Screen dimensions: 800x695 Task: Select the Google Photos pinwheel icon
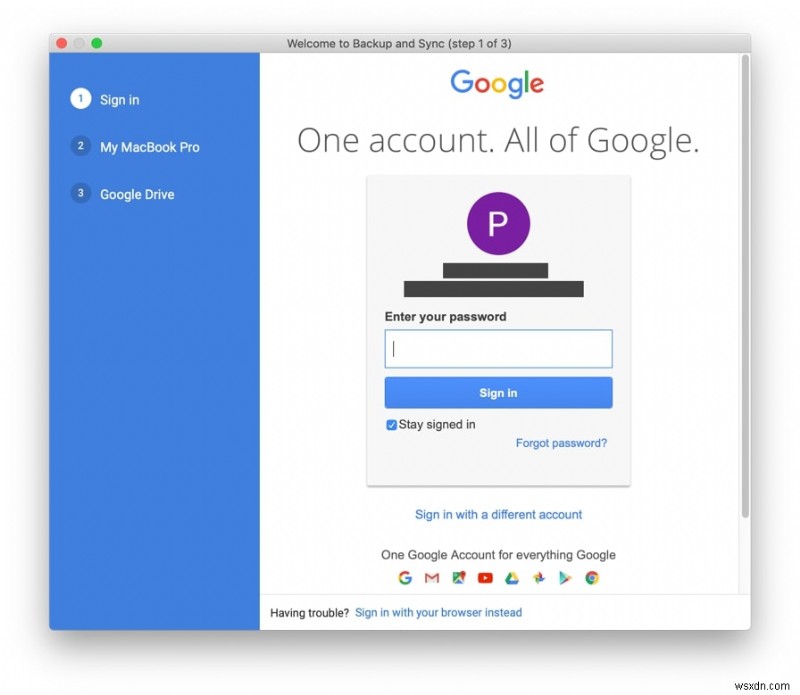tap(538, 578)
